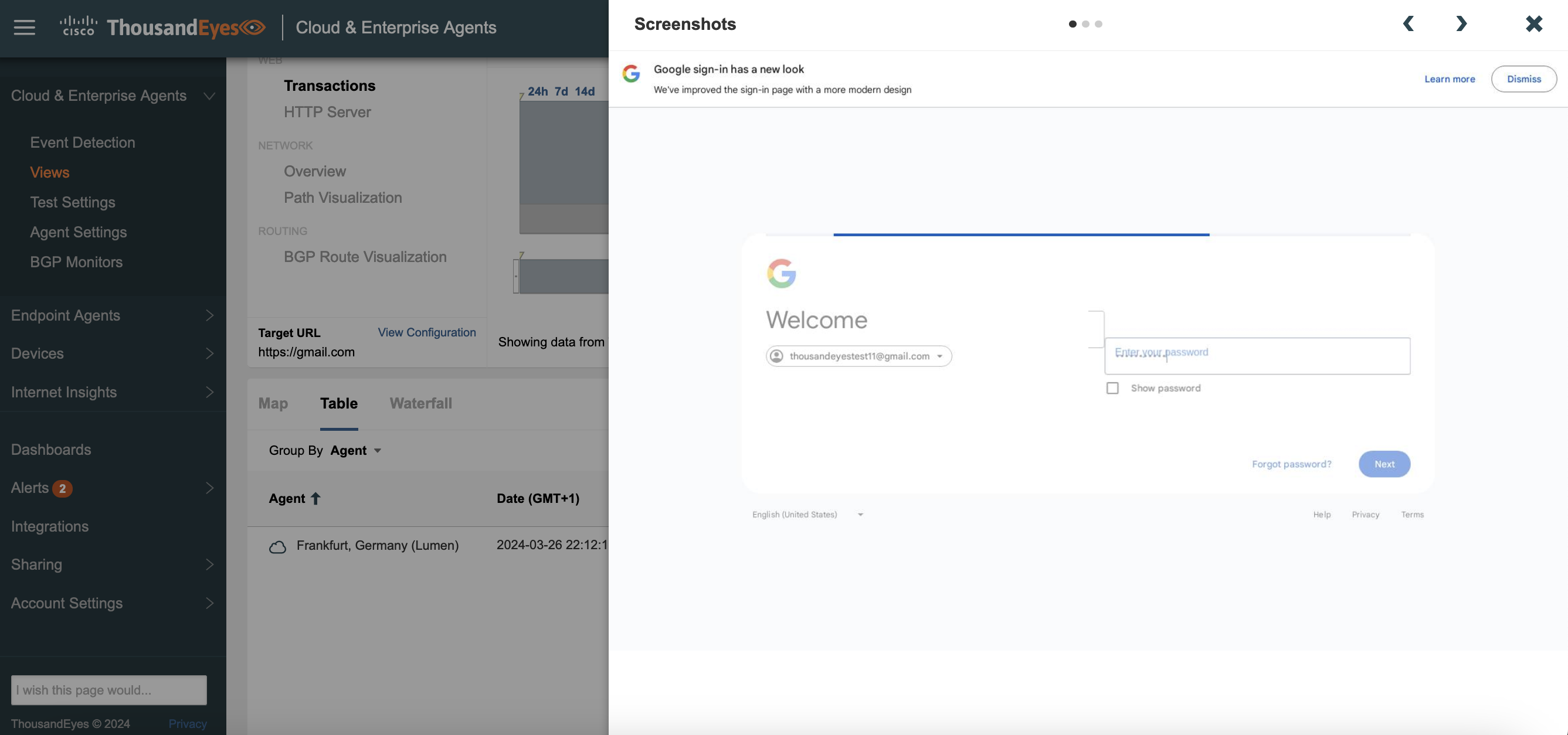
Task: Select the second screenshot carousel dot
Action: tap(1086, 23)
